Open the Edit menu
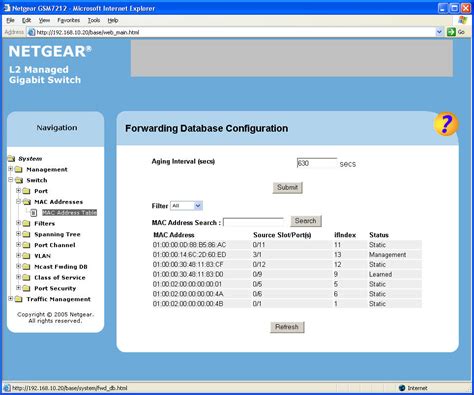474x395 pixels. [x=26, y=20]
